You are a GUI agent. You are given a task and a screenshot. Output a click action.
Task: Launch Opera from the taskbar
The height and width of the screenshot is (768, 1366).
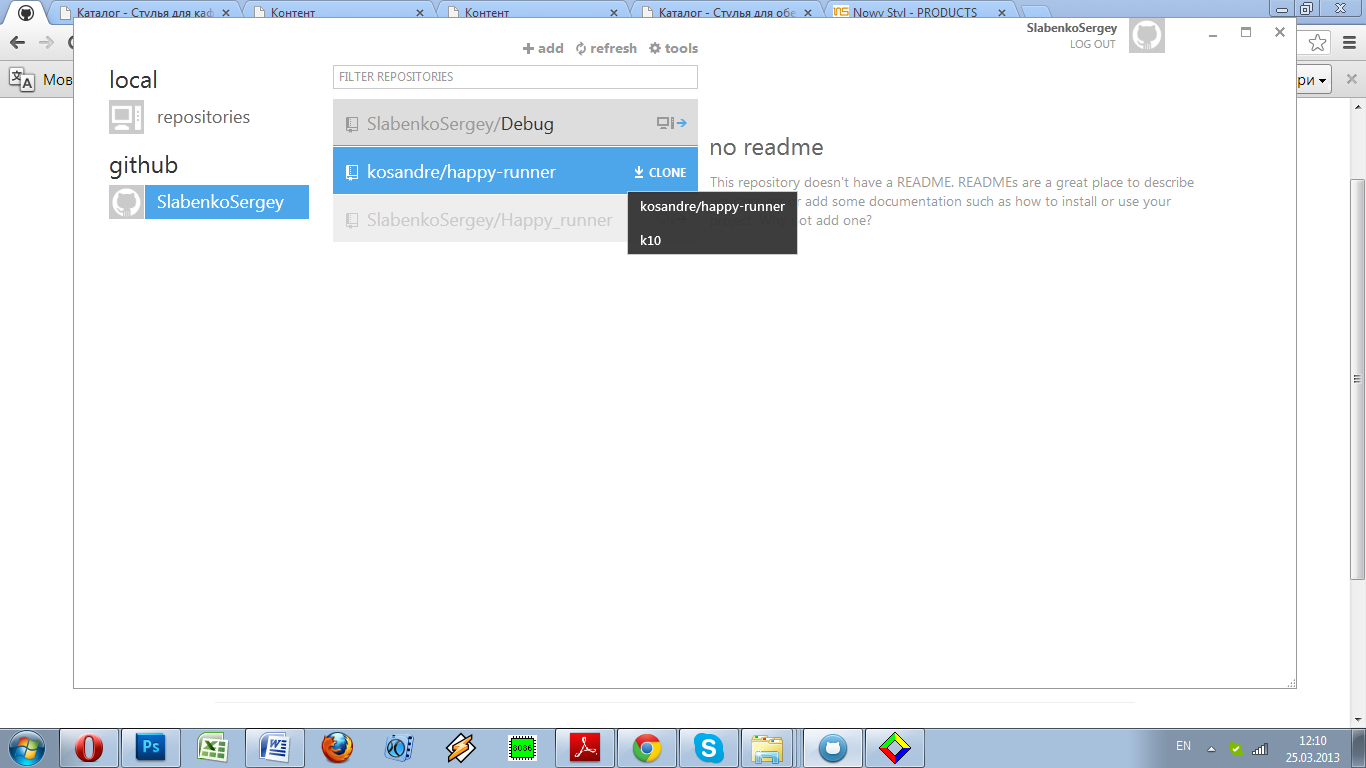[89, 748]
